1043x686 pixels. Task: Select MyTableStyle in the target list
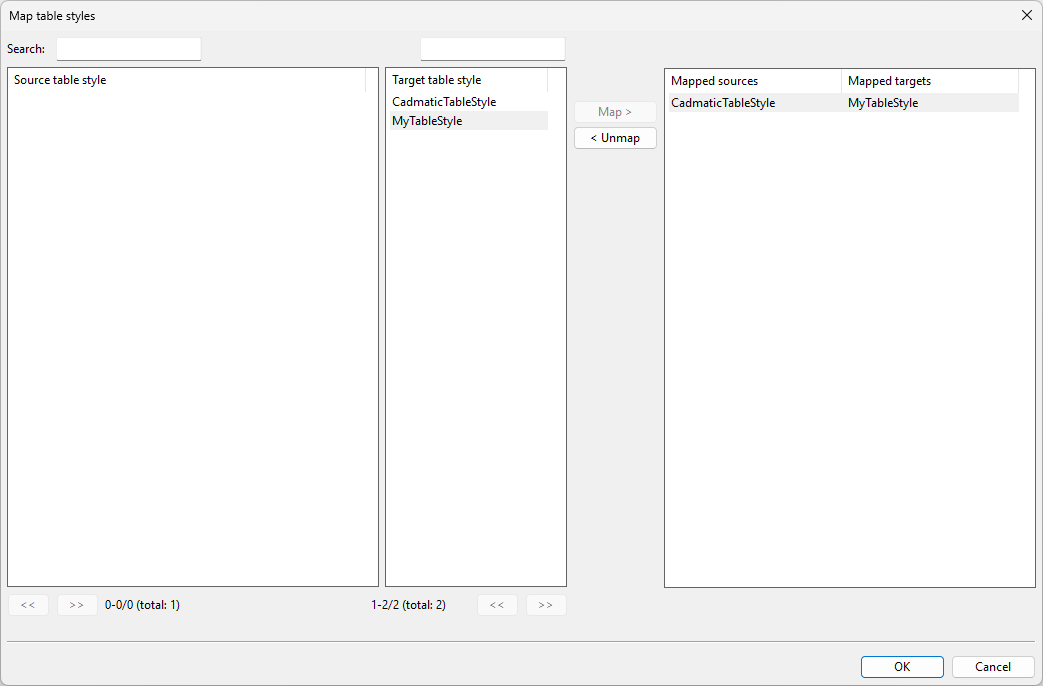(427, 121)
